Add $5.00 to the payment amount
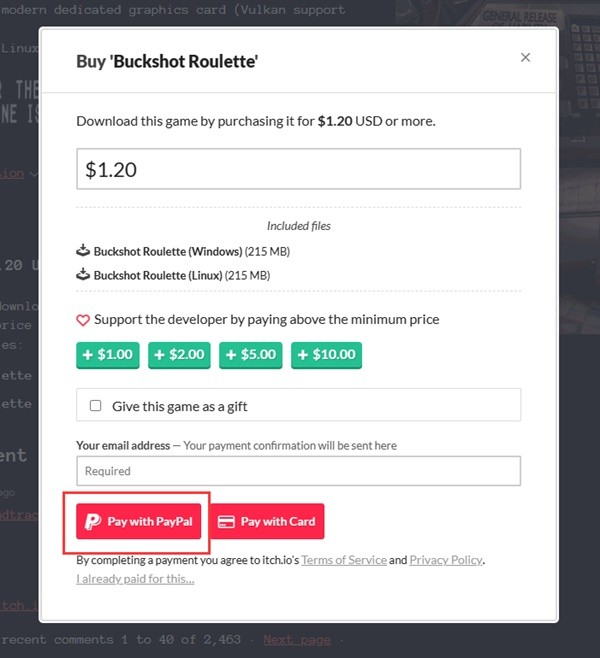This screenshot has width=600, height=658. click(x=252, y=355)
